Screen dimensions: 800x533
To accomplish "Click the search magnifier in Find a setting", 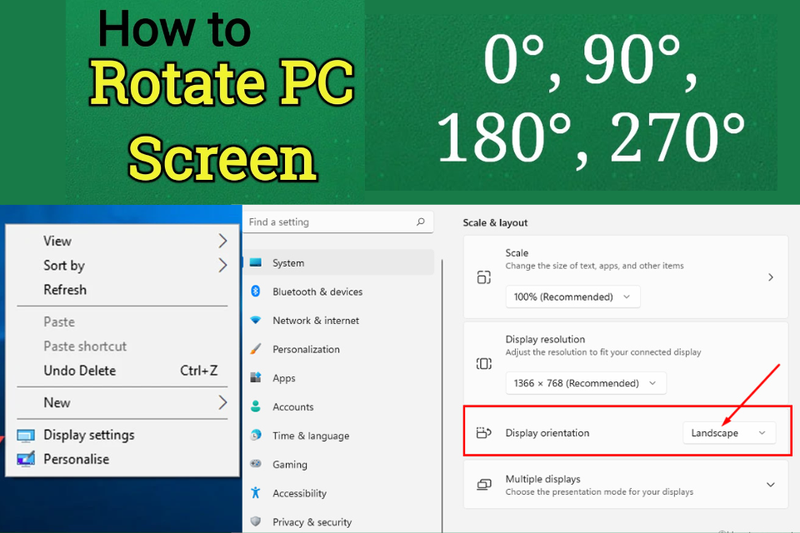I will 420,222.
